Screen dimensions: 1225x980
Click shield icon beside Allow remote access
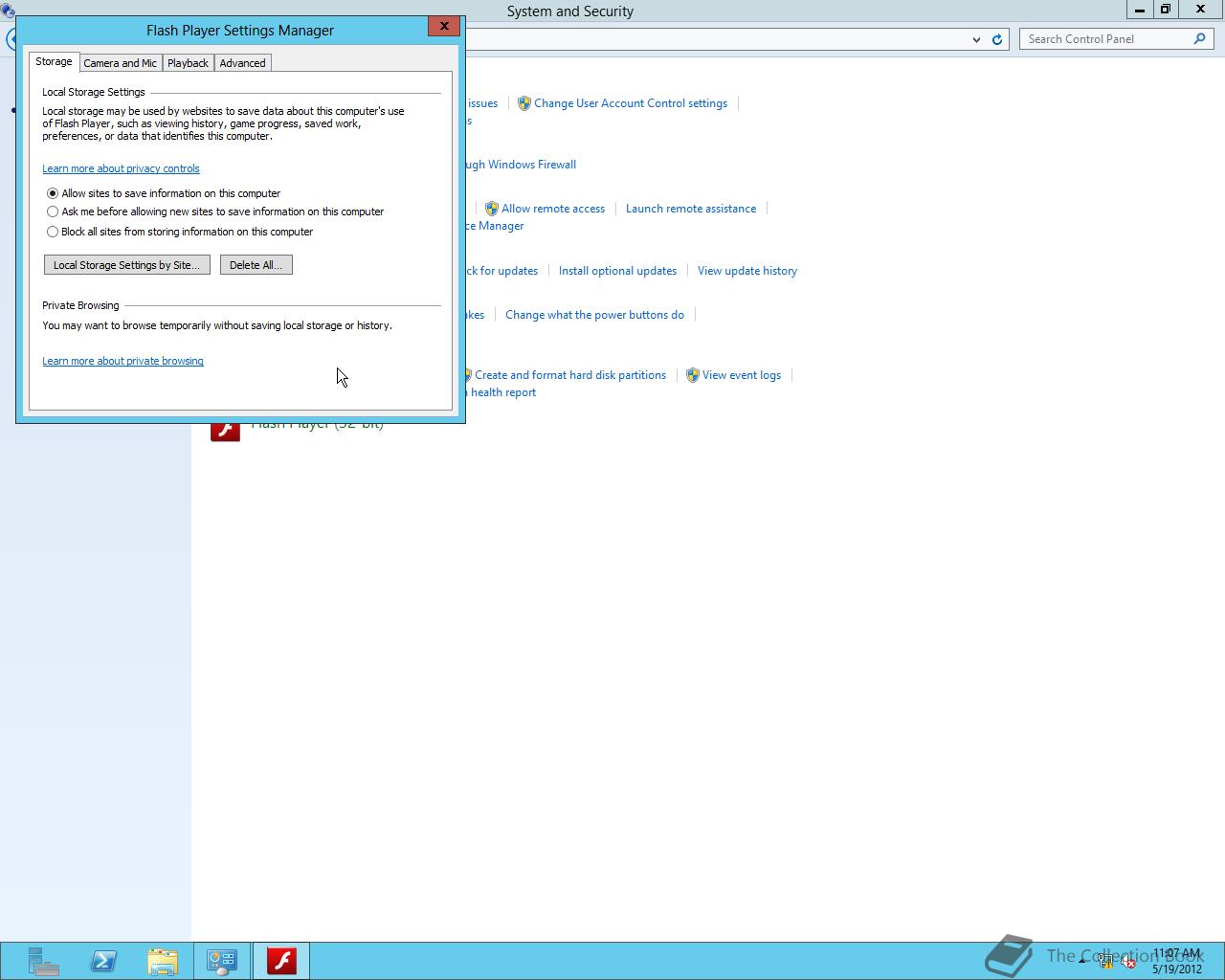point(491,209)
